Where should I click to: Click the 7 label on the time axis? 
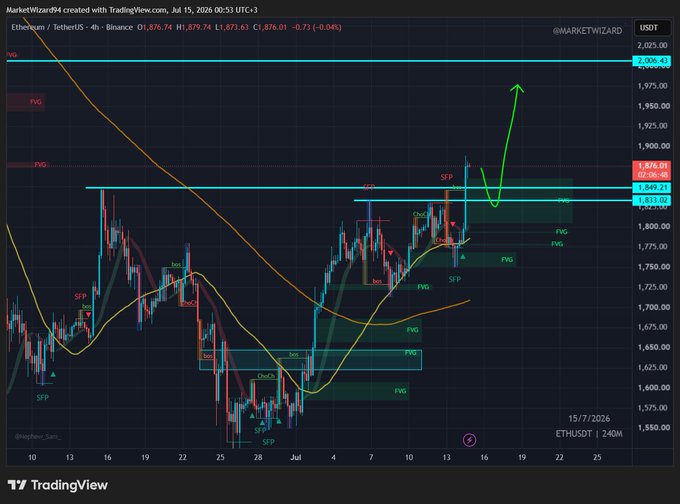pos(371,457)
